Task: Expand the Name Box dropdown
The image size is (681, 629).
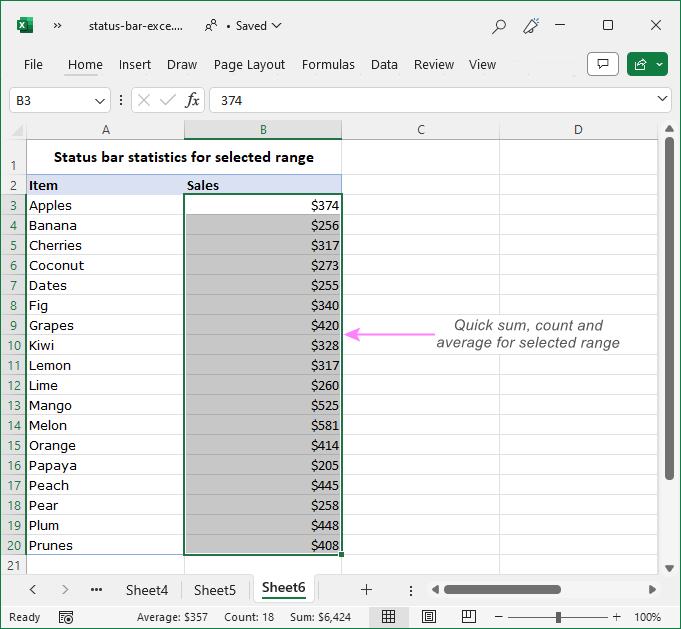Action: coord(100,100)
